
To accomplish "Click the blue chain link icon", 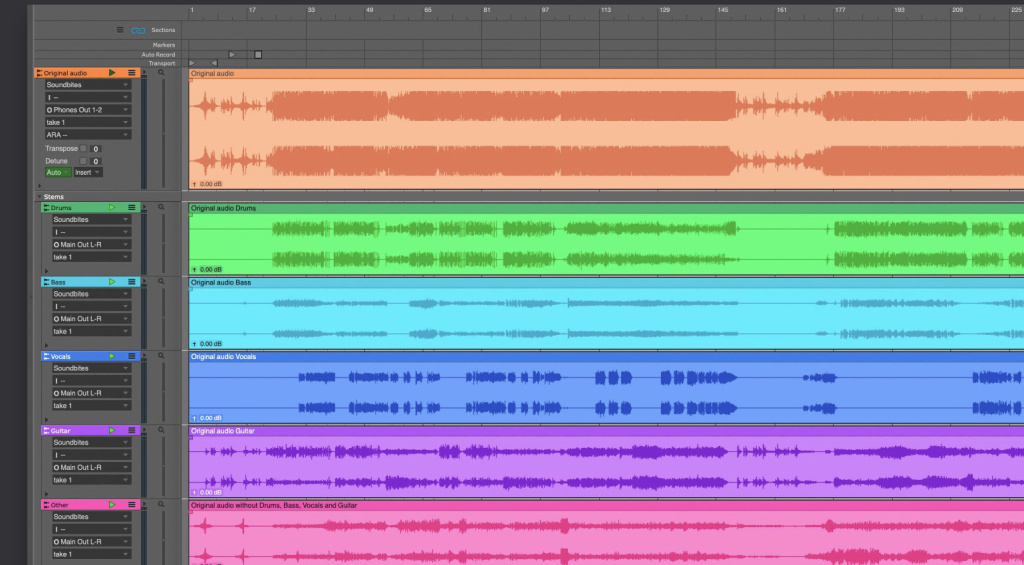I will (138, 30).
